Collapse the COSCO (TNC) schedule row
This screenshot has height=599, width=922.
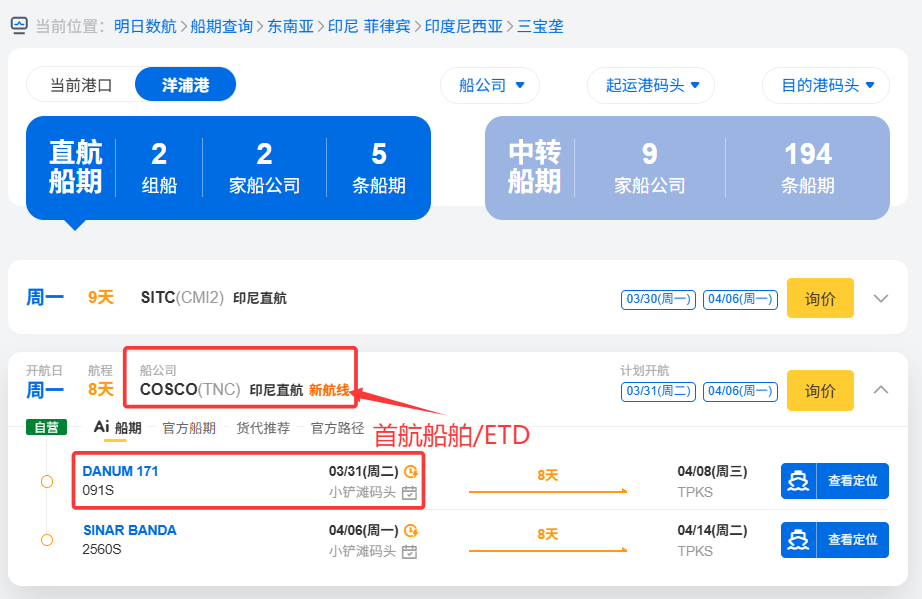(881, 390)
